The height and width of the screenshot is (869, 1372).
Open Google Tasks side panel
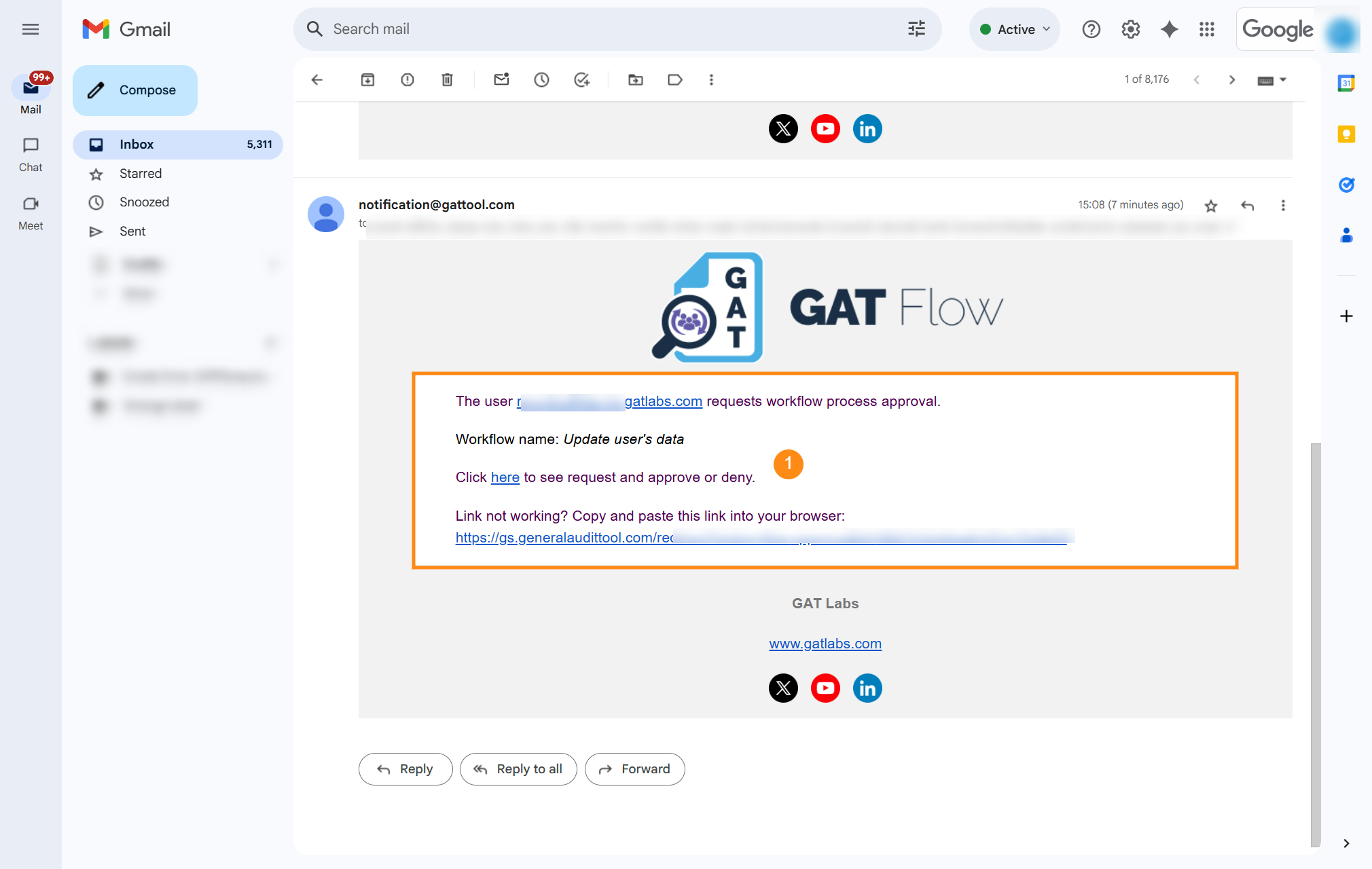click(1346, 185)
